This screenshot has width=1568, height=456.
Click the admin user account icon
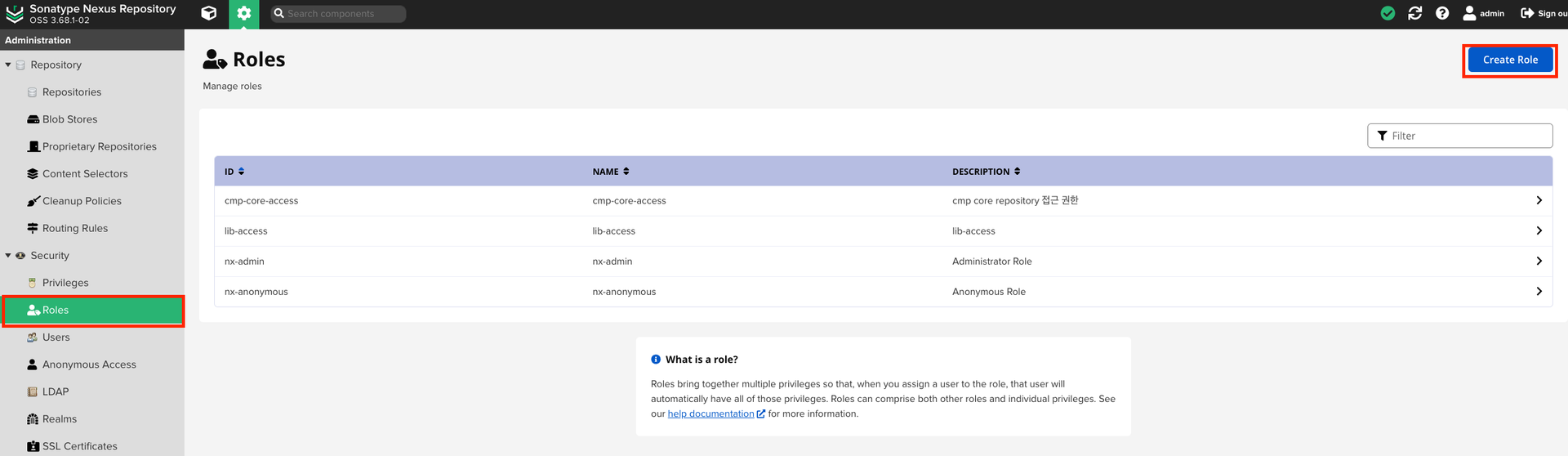tap(1469, 13)
